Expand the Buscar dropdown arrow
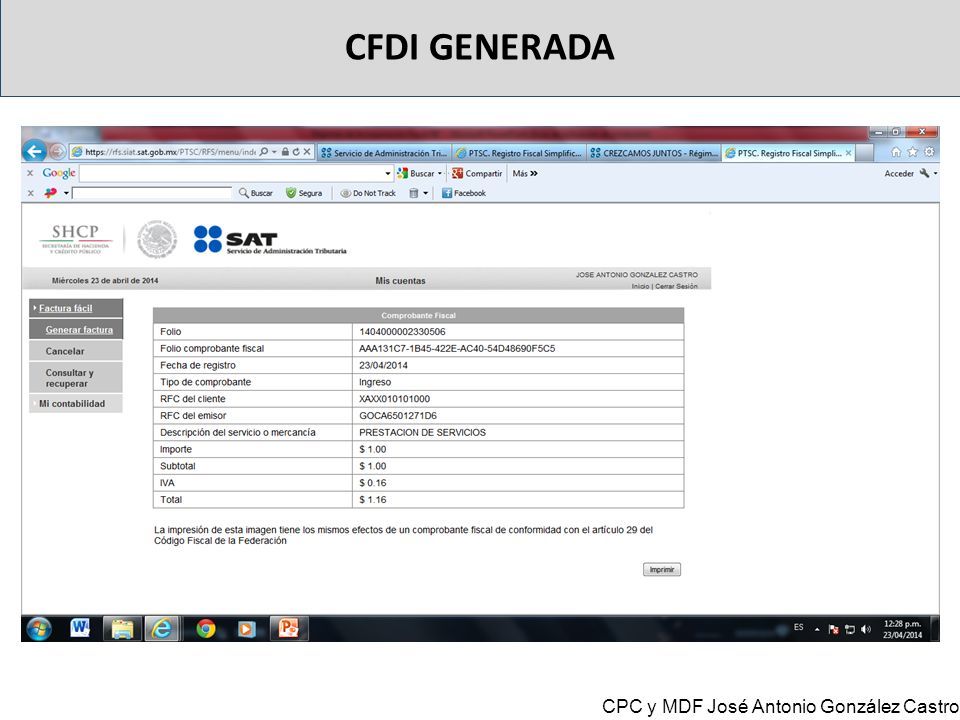This screenshot has height=720, width=960. (x=440, y=173)
